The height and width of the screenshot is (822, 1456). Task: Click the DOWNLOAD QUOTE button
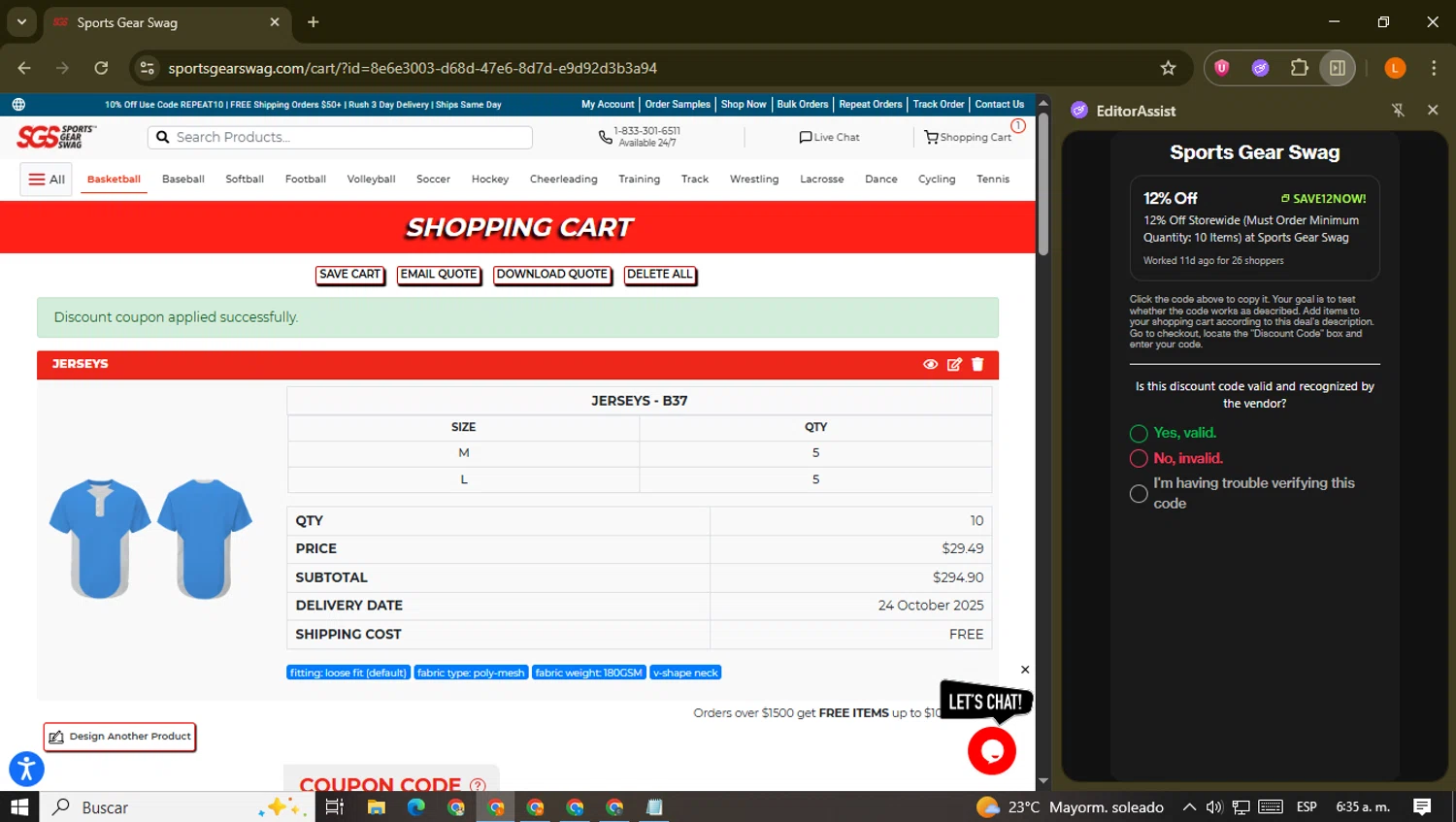(552, 275)
